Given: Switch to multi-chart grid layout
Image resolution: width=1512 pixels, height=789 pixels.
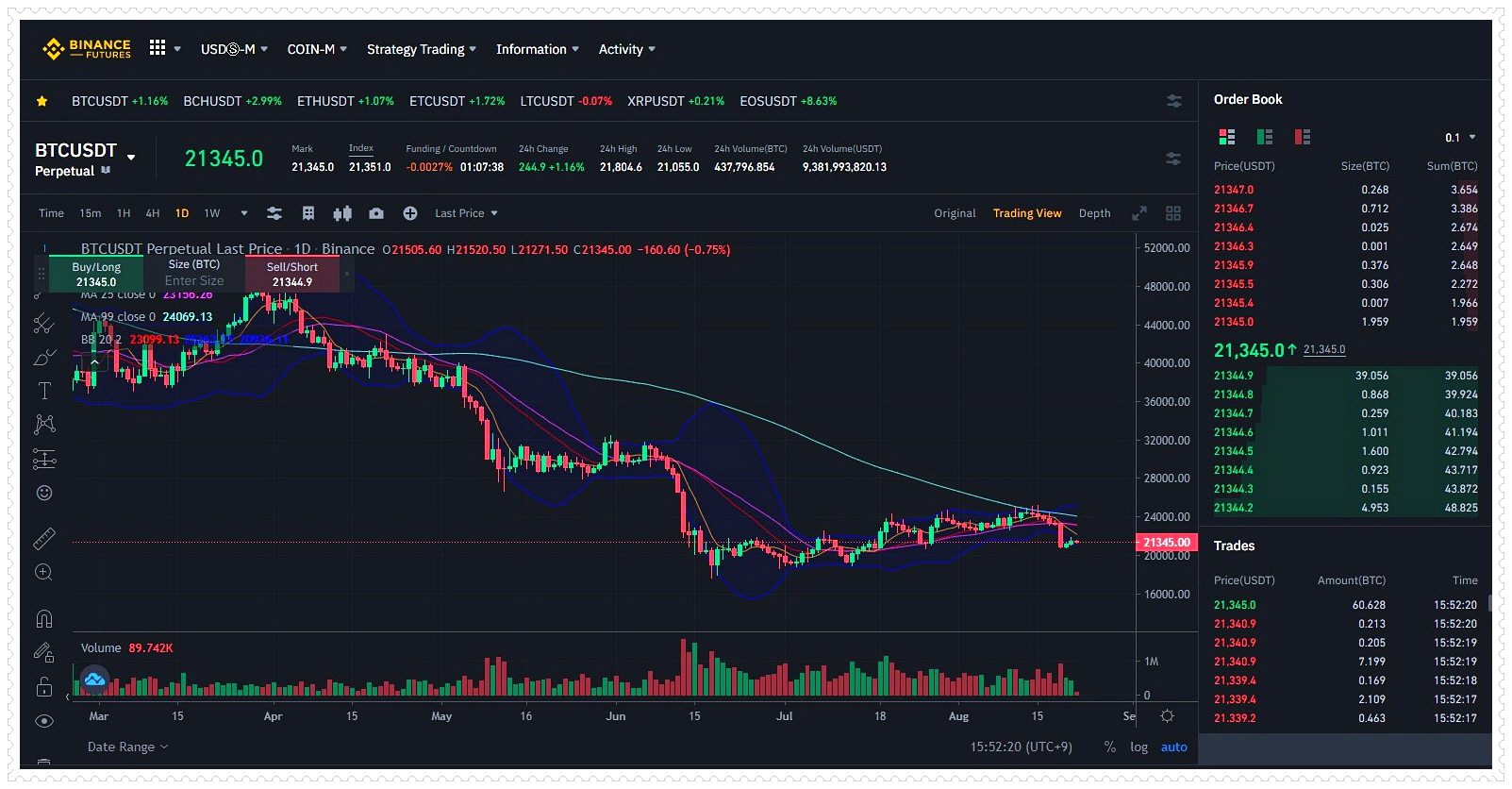Looking at the screenshot, I should (x=1173, y=213).
